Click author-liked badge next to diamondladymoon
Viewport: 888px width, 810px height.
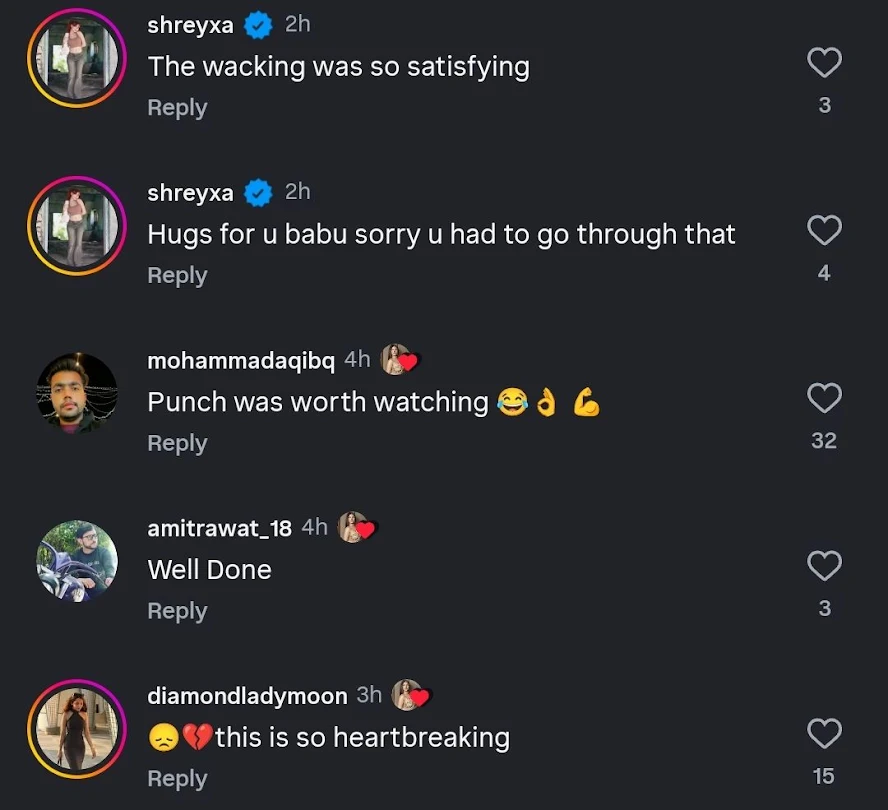point(410,695)
